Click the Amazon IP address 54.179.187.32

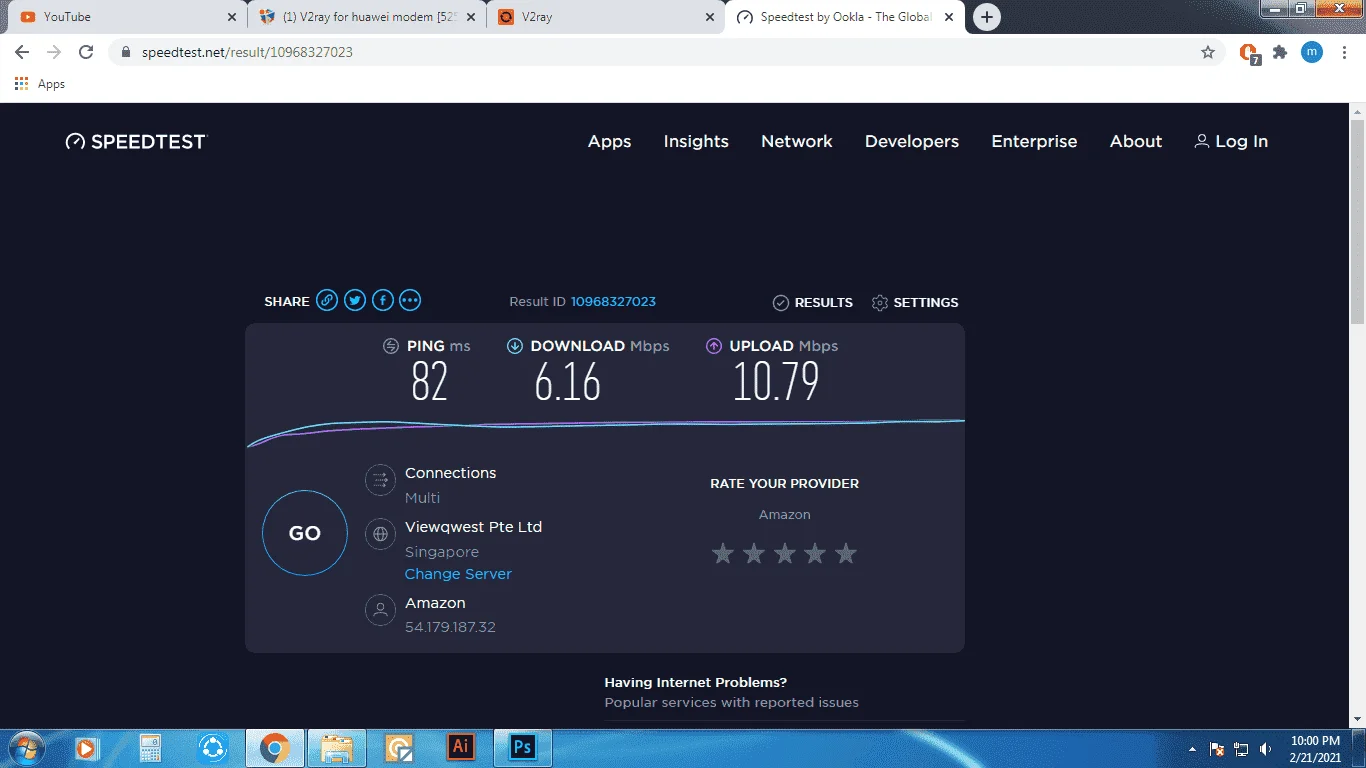(x=450, y=627)
